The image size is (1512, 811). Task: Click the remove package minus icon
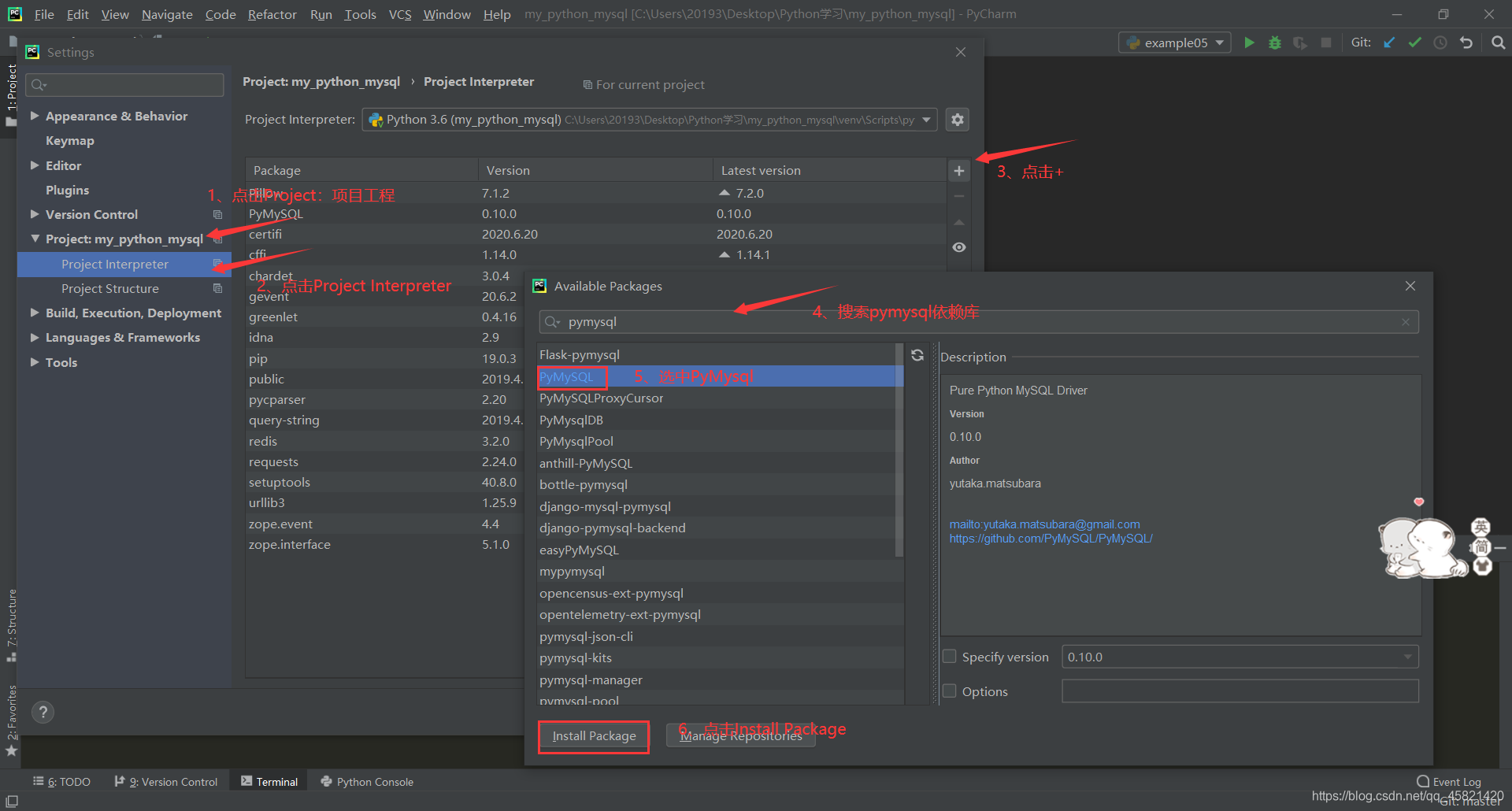[958, 196]
